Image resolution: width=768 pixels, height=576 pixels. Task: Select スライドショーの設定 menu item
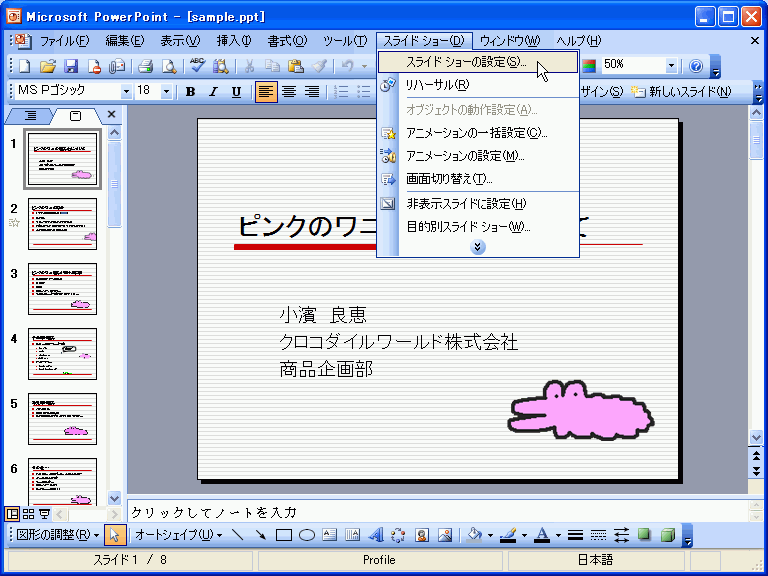(466, 62)
